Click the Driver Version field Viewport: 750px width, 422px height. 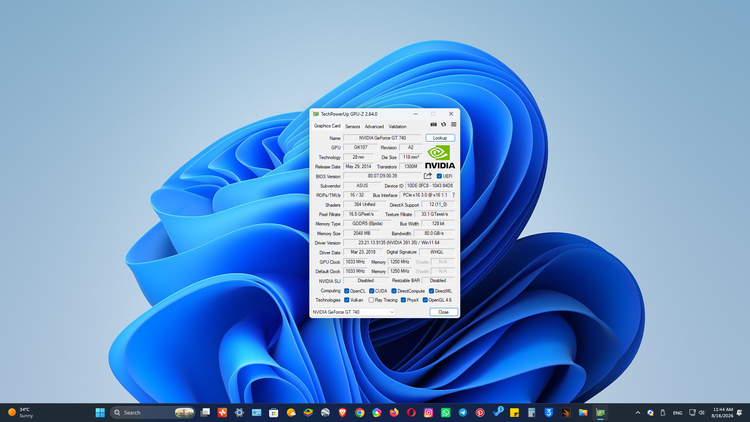(x=398, y=243)
